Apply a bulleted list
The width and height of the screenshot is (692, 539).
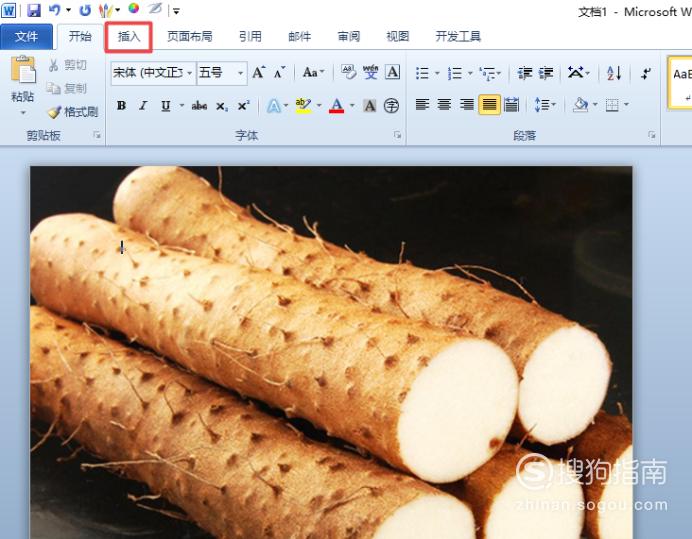point(422,73)
